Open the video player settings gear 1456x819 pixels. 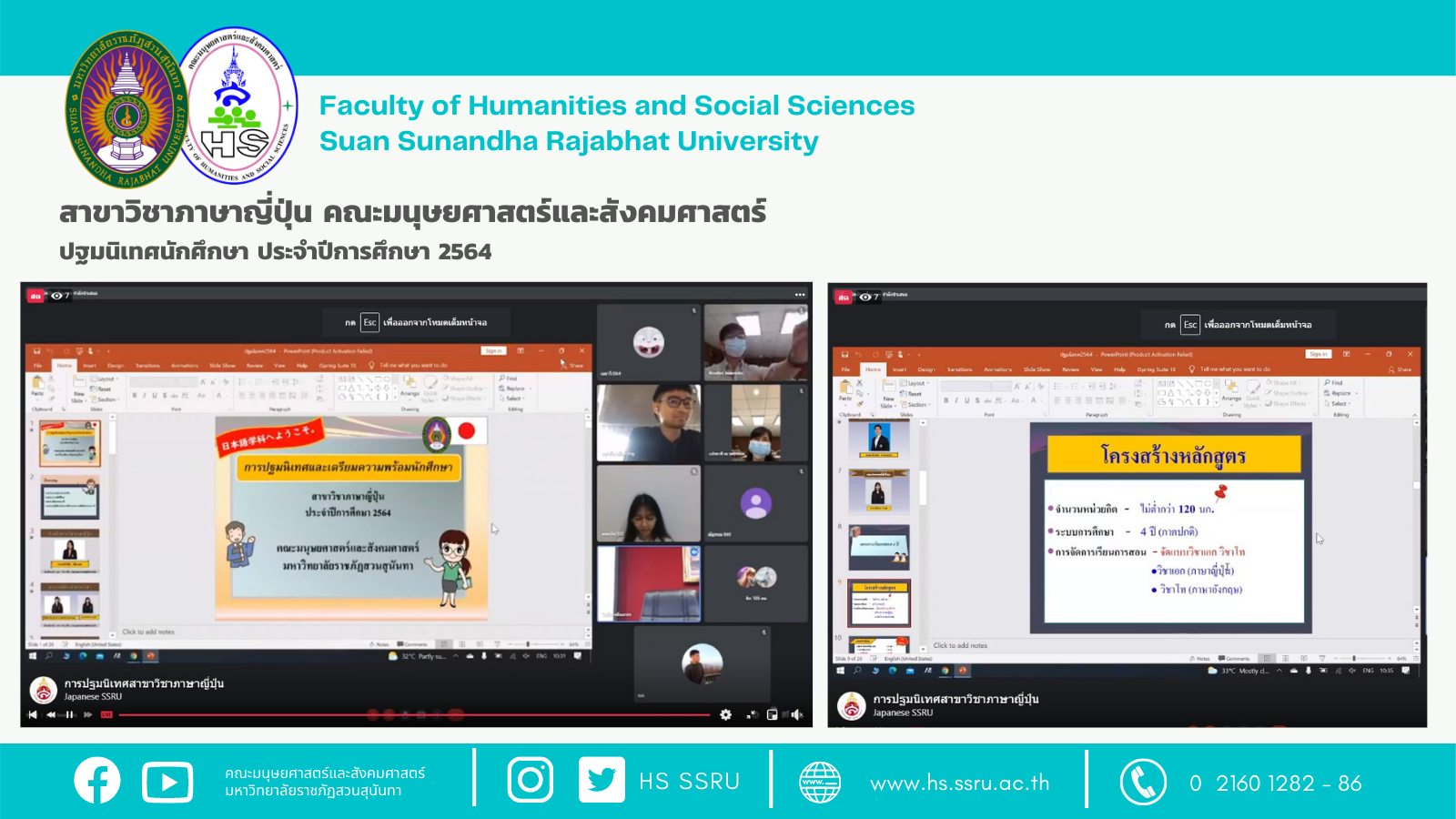[725, 715]
